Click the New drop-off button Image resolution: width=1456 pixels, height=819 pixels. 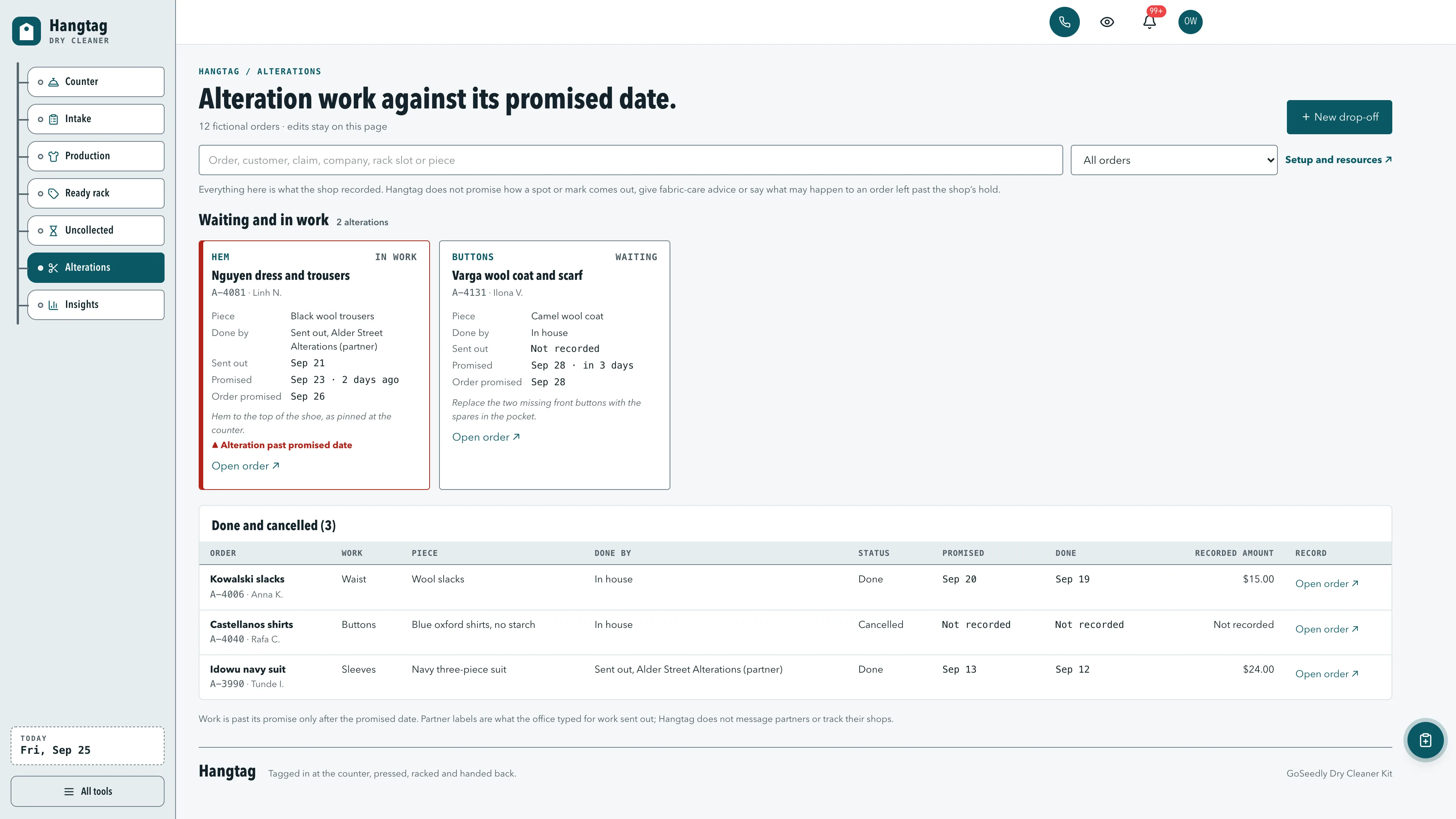[1339, 117]
